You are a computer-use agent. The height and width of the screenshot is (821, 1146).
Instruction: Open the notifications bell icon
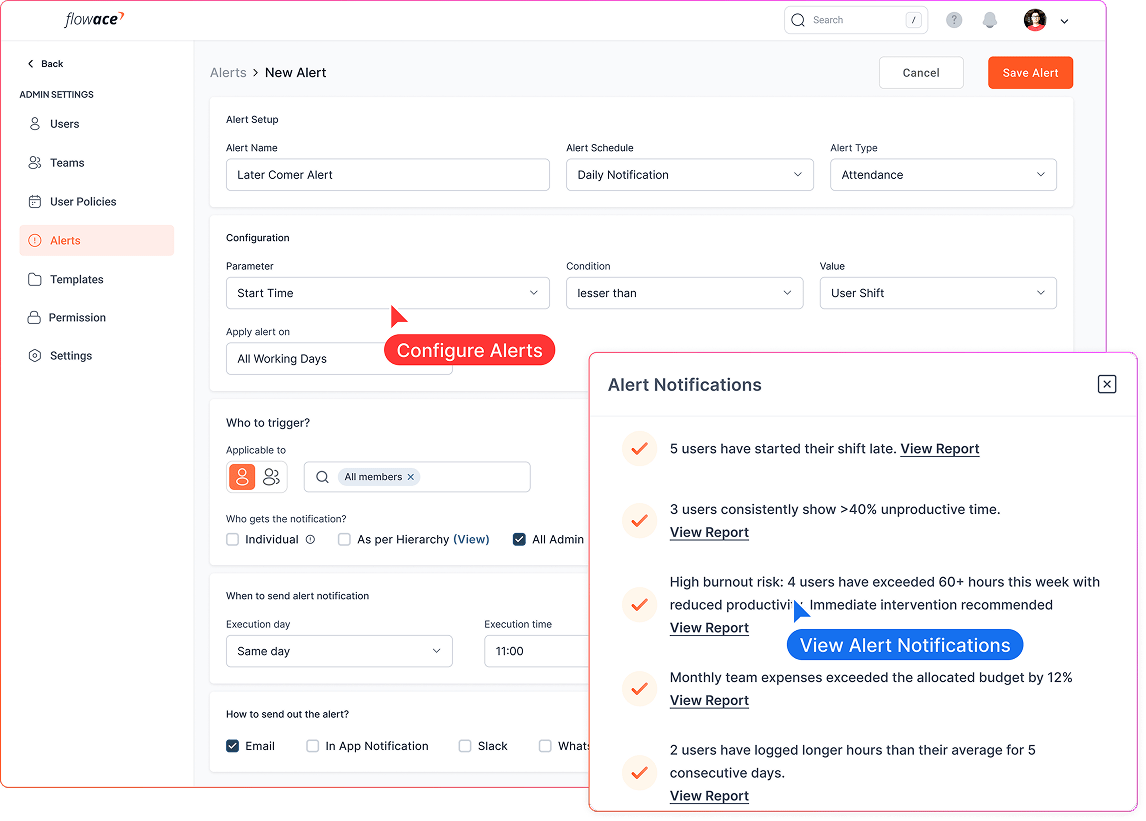coord(990,20)
